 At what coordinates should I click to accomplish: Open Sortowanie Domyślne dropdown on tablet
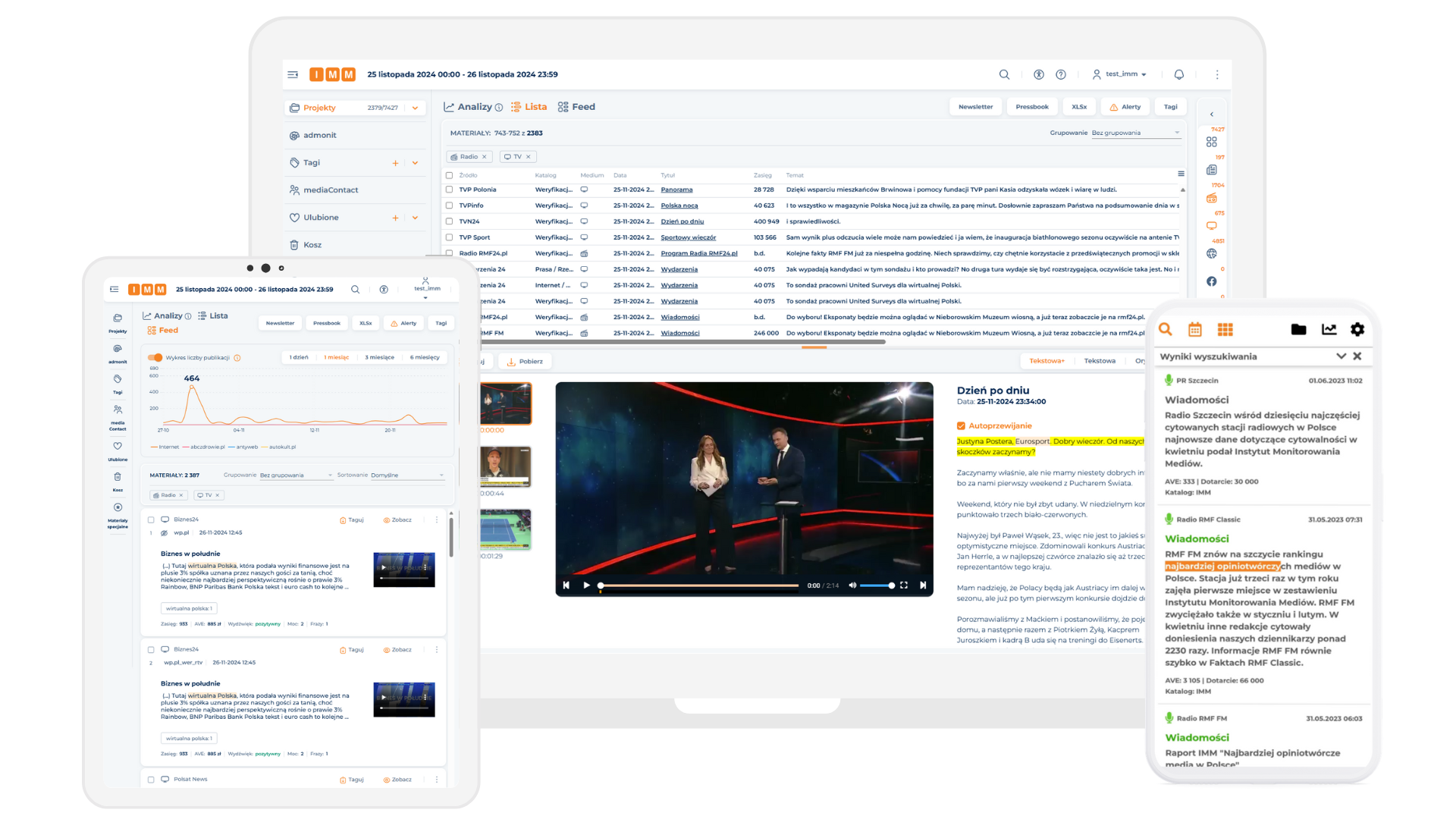tap(407, 475)
